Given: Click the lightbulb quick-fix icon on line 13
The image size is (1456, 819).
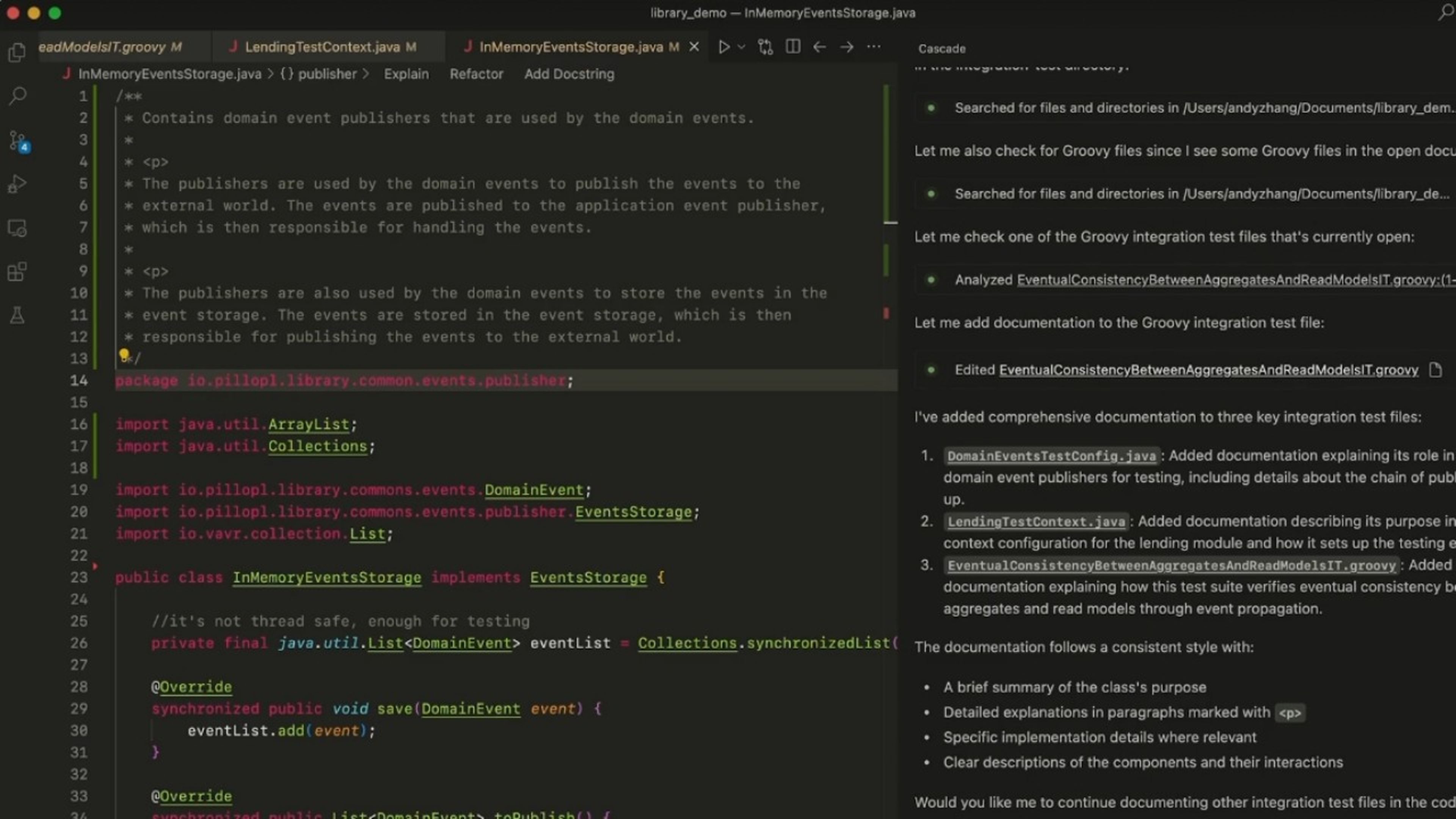Looking at the screenshot, I should tap(124, 355).
